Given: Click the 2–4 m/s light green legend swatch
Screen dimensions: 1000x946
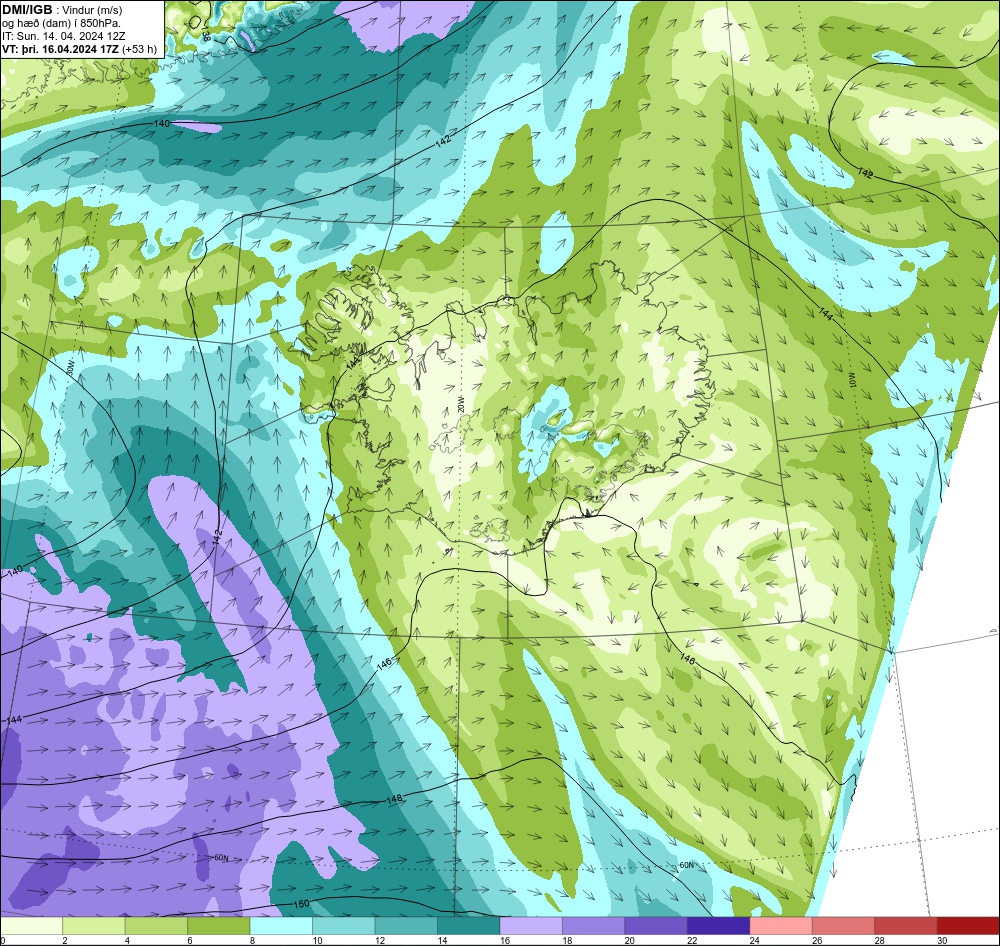Looking at the screenshot, I should tap(94, 926).
